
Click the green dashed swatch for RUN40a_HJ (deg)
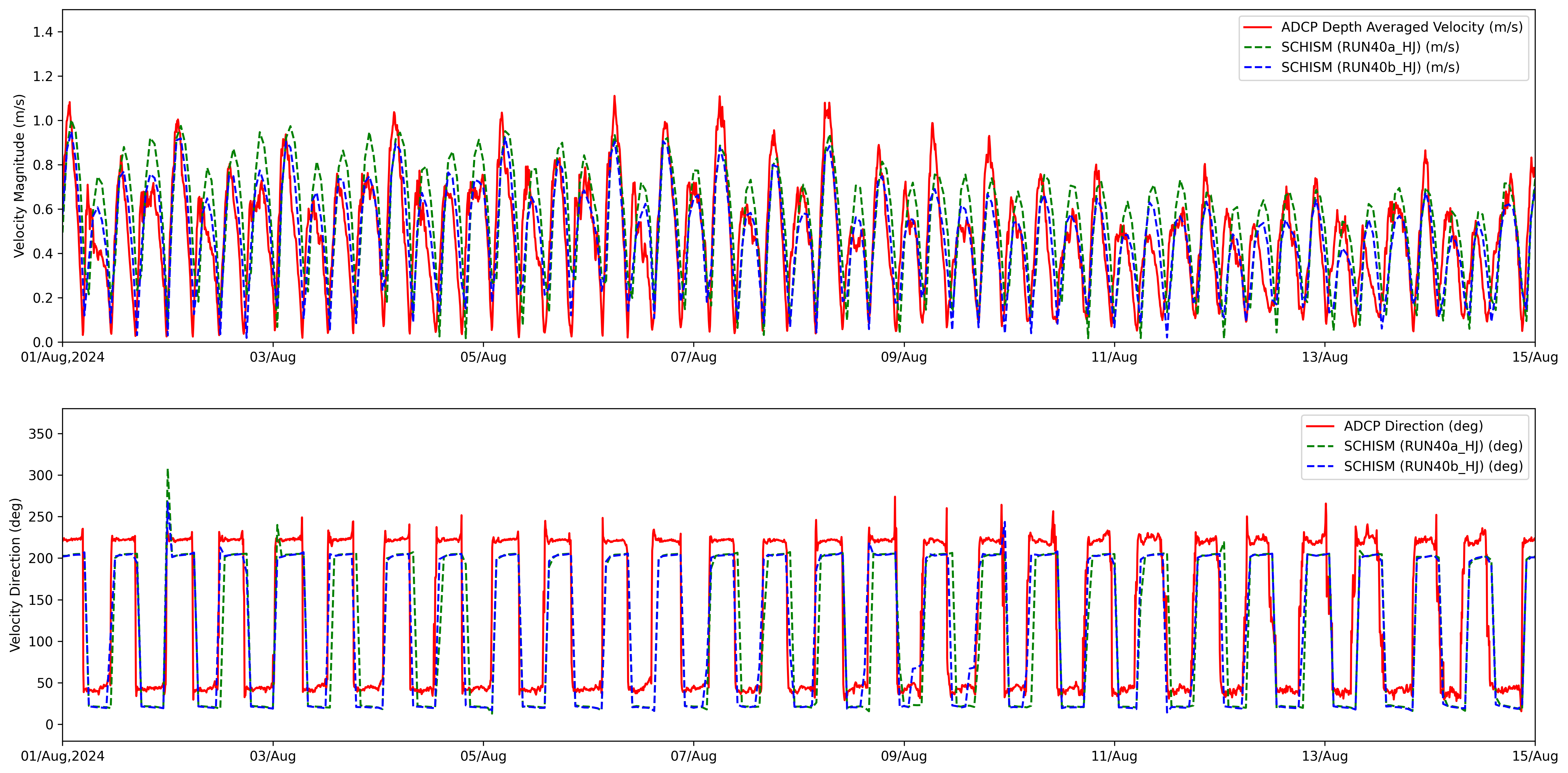[1320, 446]
